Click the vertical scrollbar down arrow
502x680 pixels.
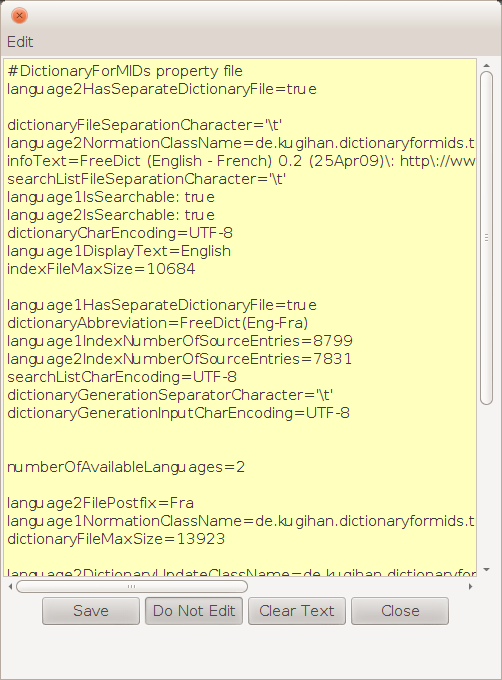[x=486, y=570]
